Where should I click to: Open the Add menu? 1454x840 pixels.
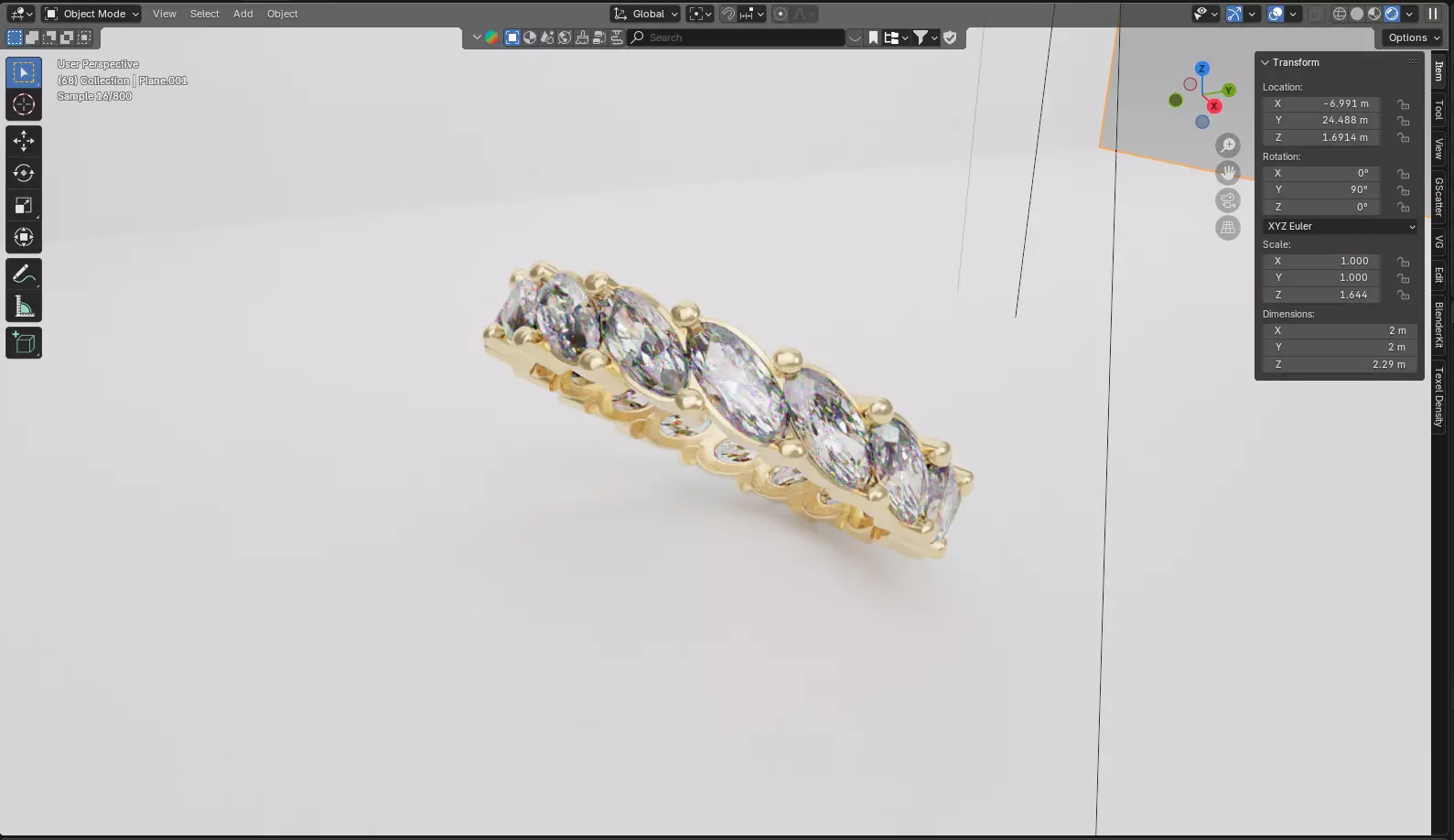tap(243, 14)
